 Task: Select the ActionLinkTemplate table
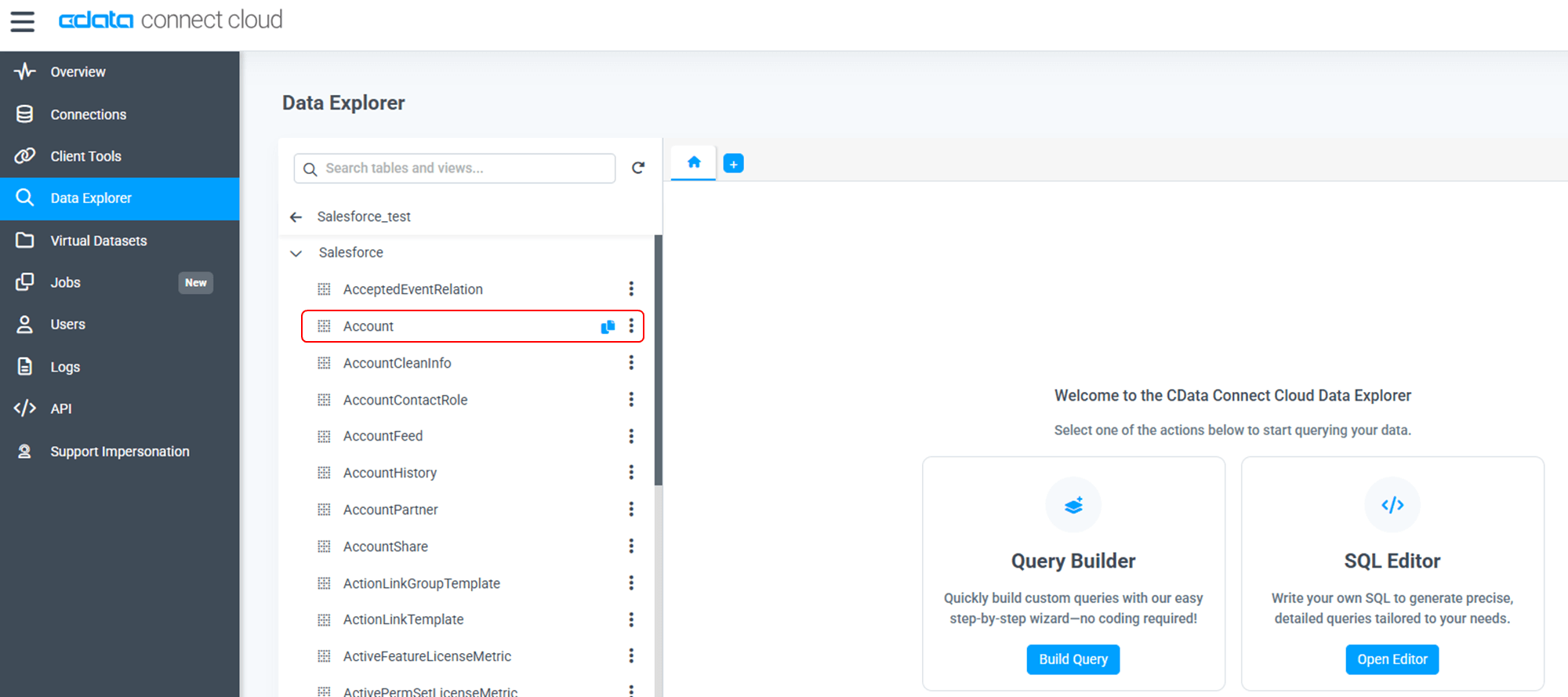tap(403, 619)
